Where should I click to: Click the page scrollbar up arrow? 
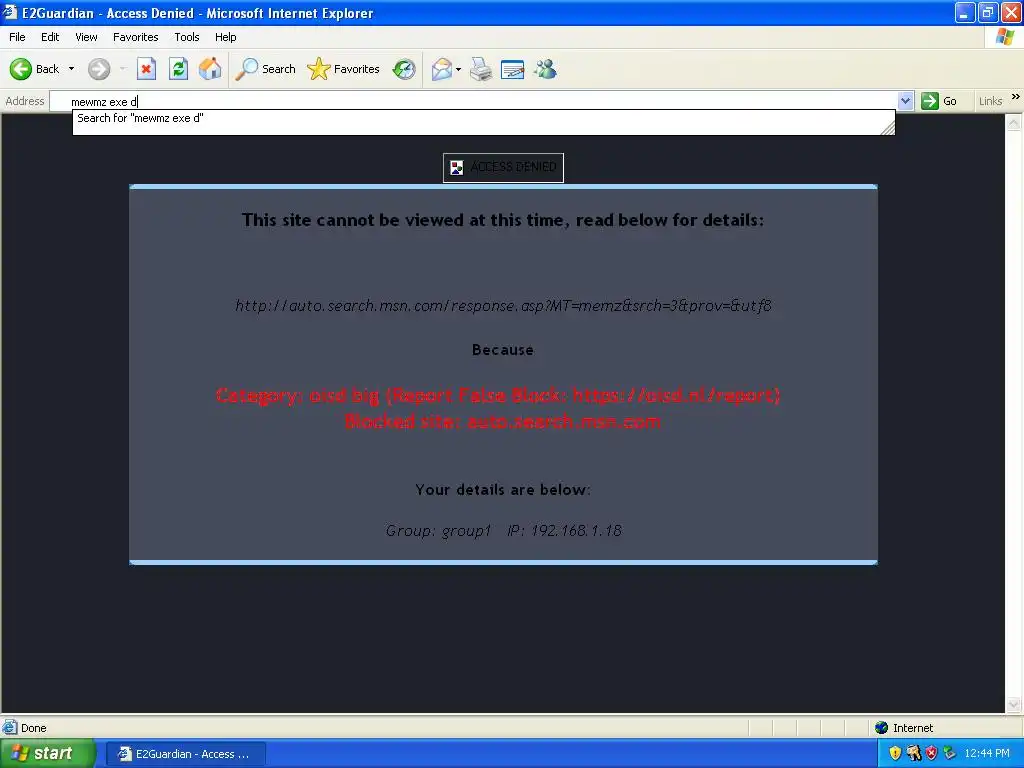click(1014, 122)
